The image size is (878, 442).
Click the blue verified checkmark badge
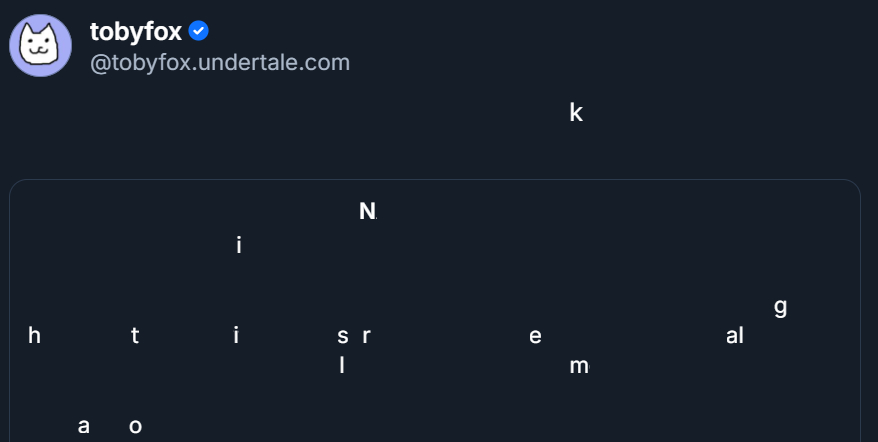coord(199,31)
